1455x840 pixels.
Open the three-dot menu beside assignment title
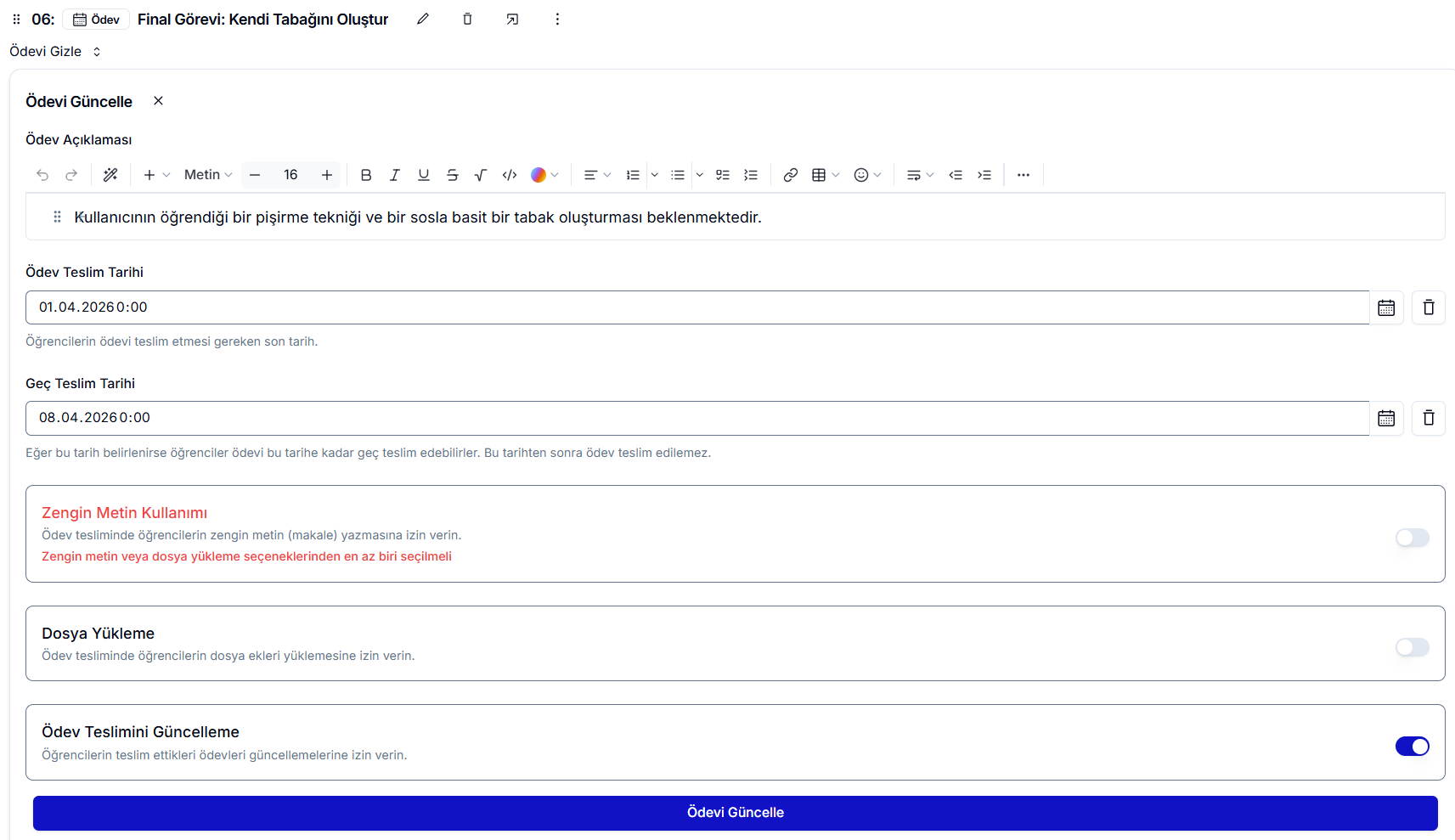pos(557,19)
